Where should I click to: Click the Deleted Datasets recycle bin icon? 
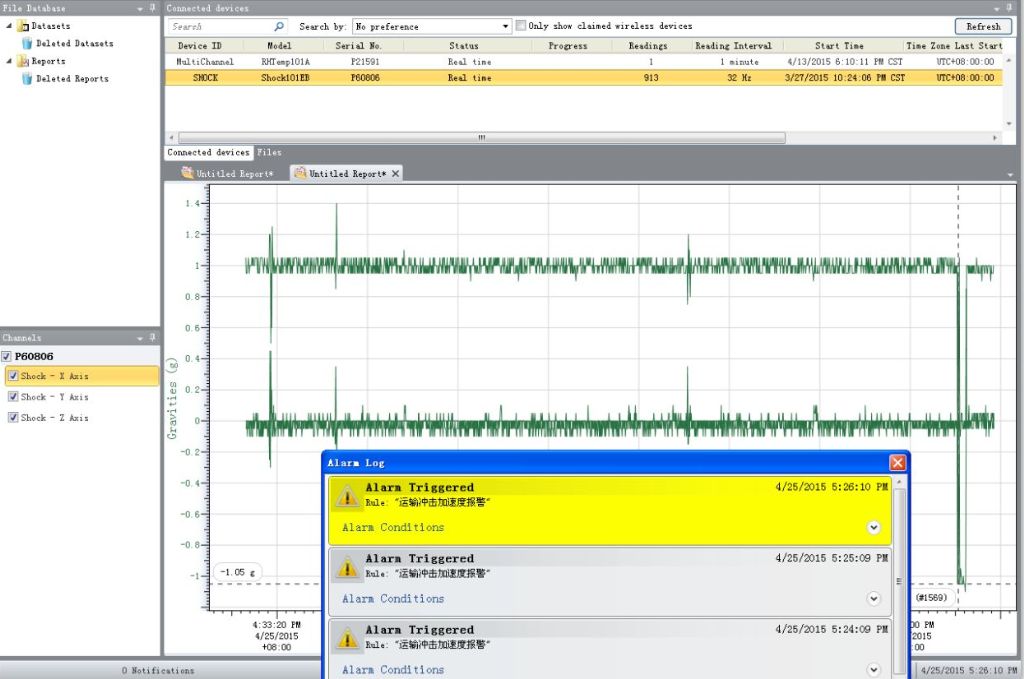pos(27,44)
